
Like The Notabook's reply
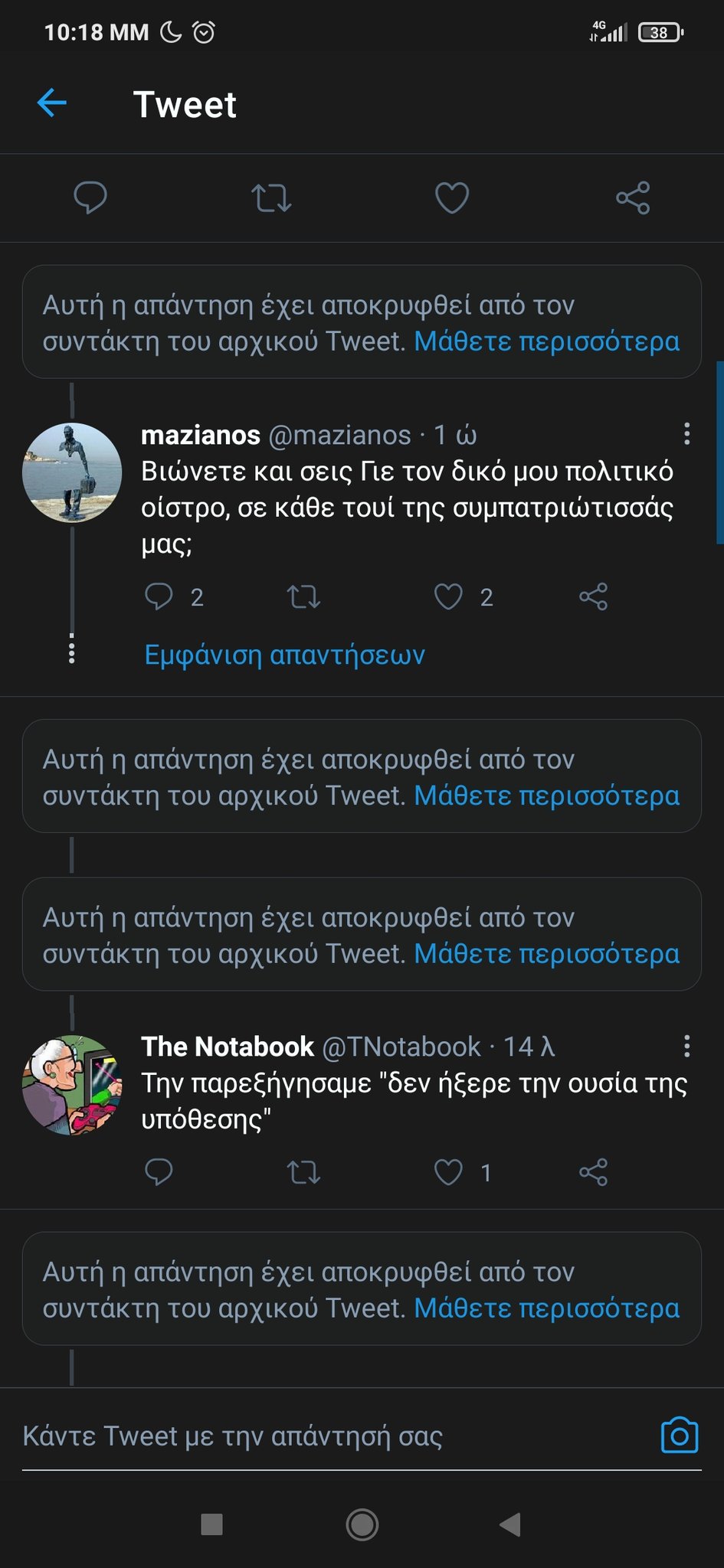448,1172
